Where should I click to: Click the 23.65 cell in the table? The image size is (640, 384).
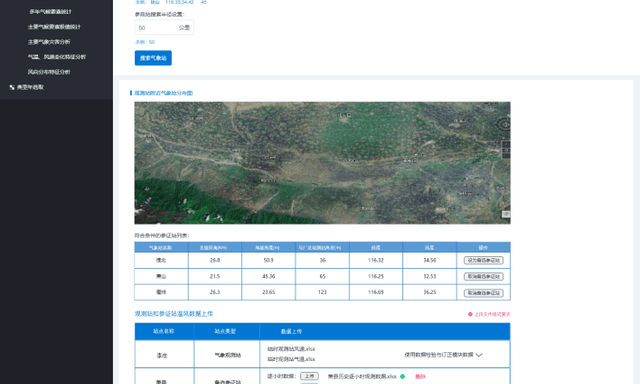pos(269,292)
